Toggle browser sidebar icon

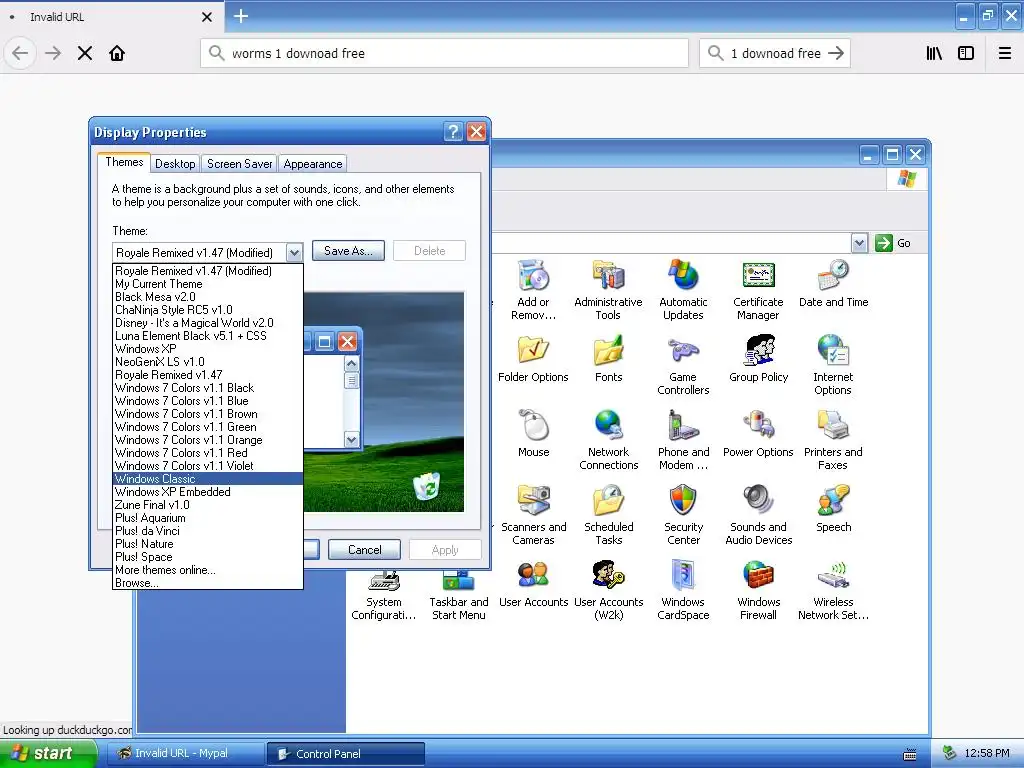point(966,53)
